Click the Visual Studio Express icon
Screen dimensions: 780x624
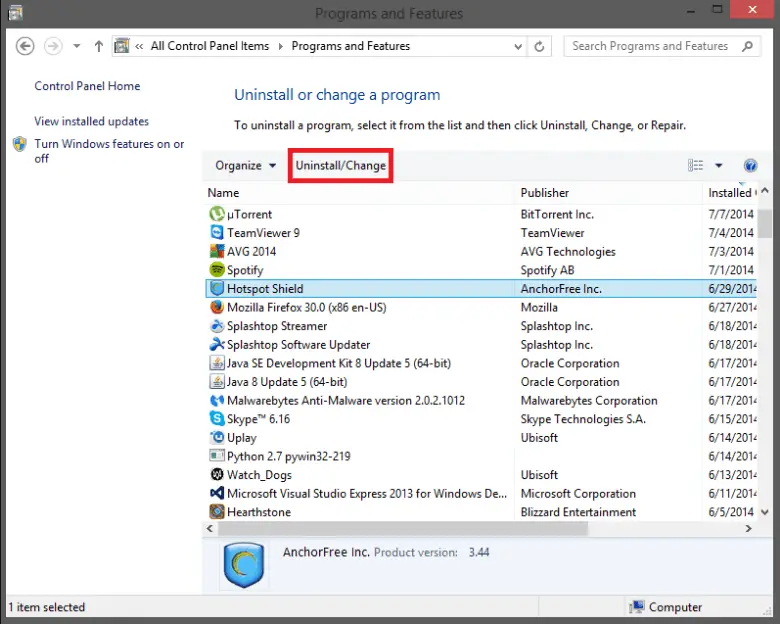217,494
